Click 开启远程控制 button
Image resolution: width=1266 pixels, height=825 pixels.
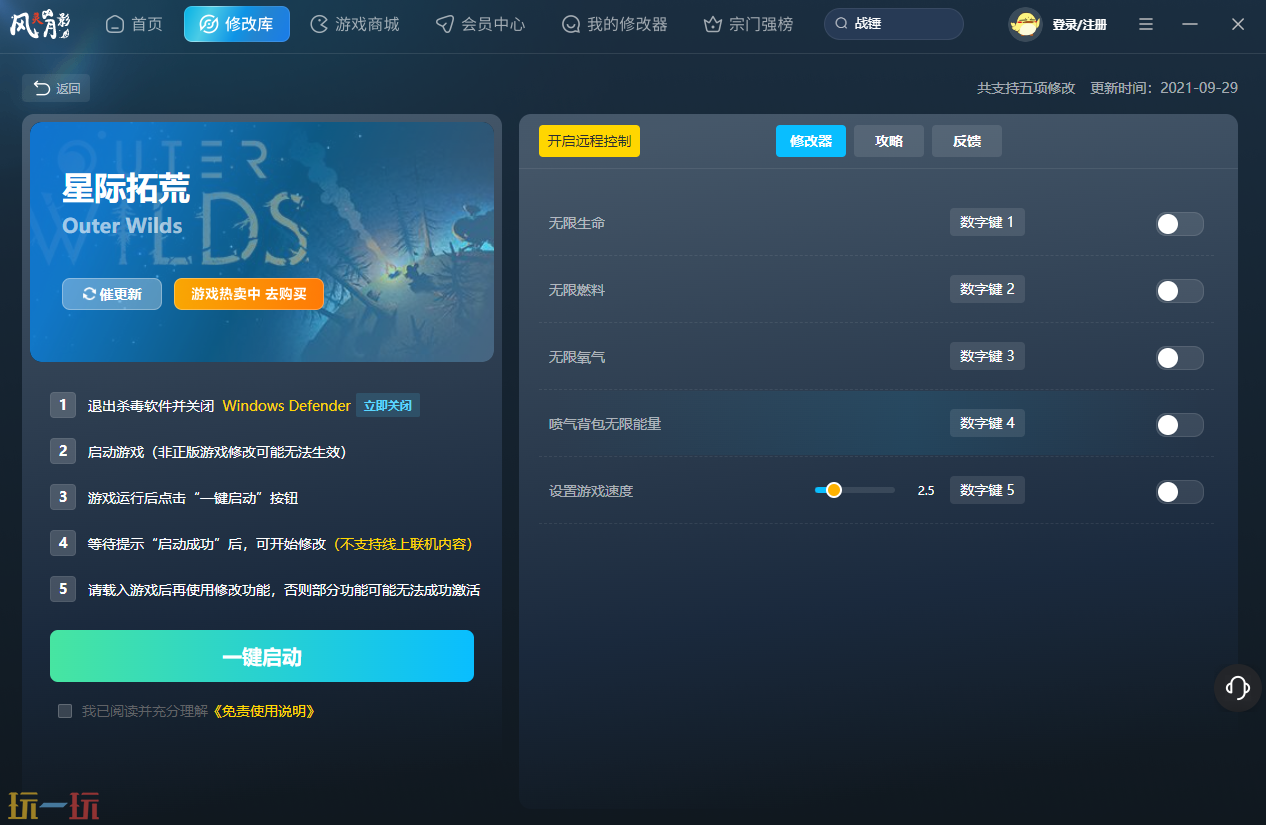(589, 141)
